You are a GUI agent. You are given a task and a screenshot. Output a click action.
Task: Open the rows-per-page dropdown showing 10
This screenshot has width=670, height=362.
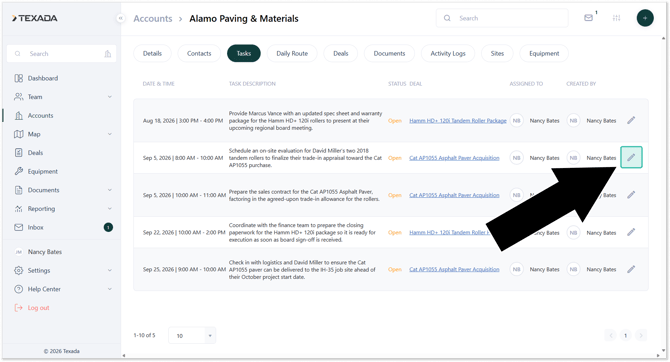pyautogui.click(x=192, y=336)
